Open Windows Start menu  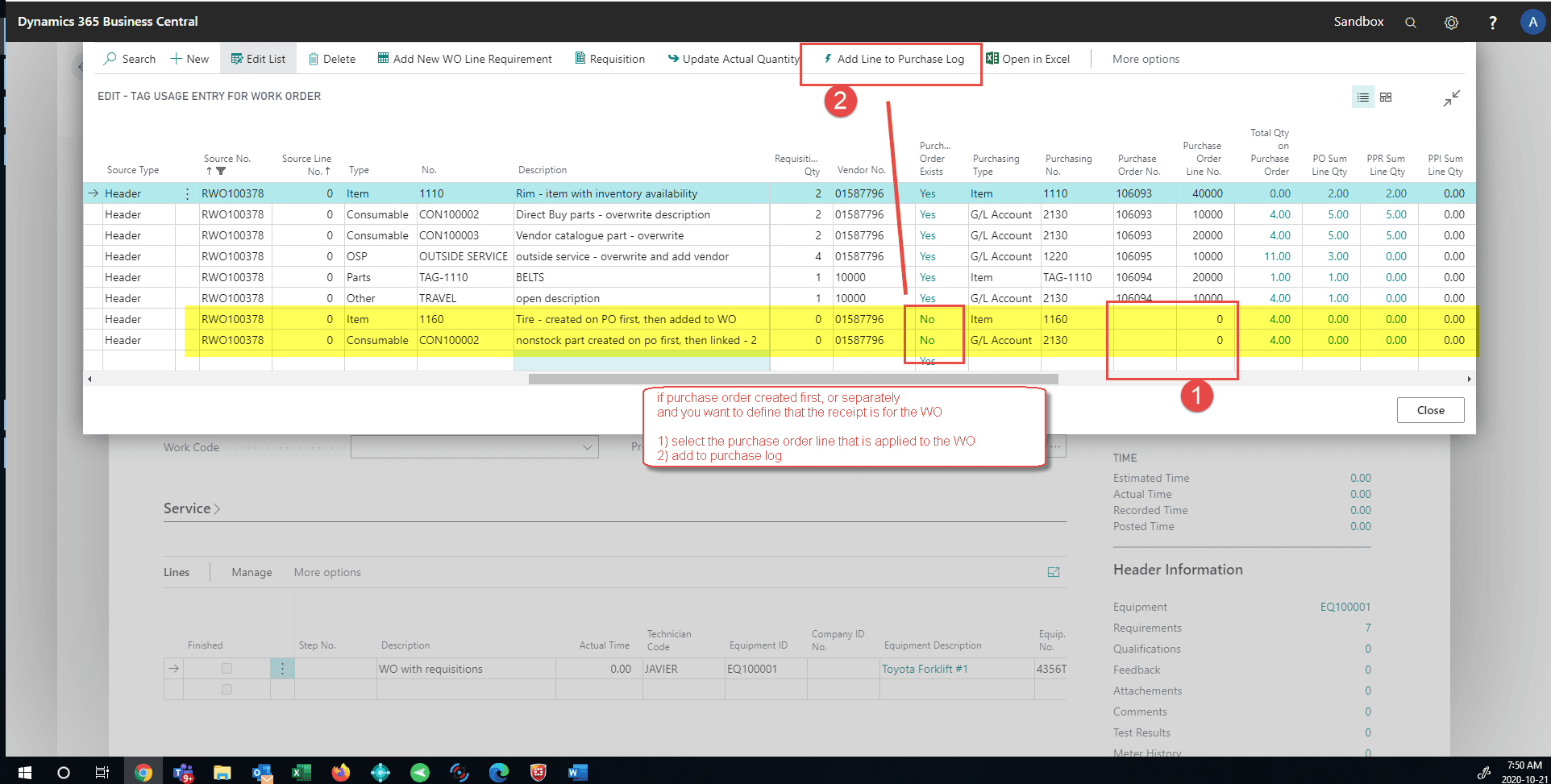pos(24,773)
